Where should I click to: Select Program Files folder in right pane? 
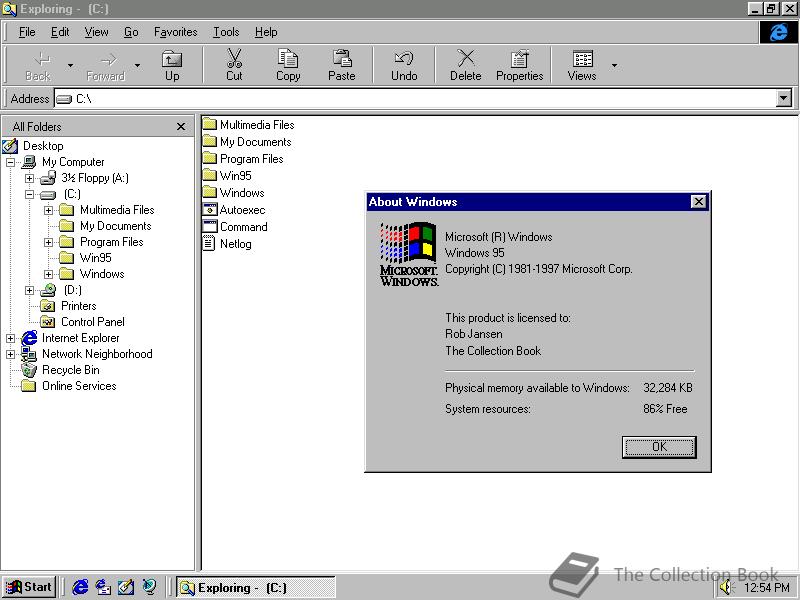pos(243,159)
